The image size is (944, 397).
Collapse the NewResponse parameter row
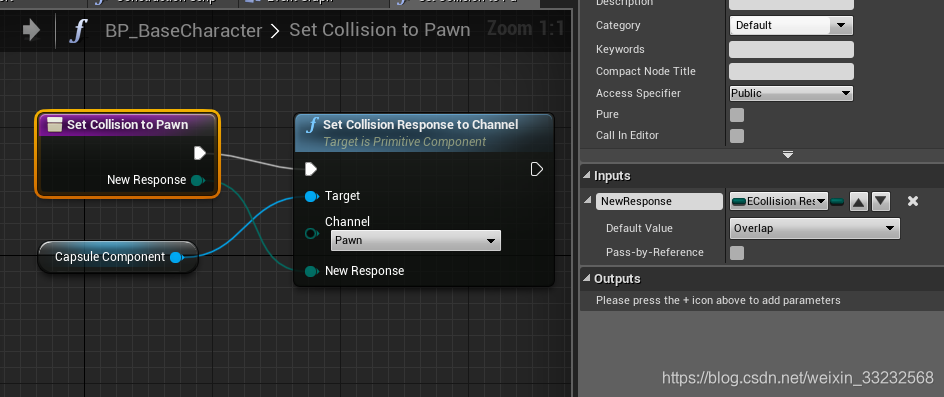coord(588,201)
